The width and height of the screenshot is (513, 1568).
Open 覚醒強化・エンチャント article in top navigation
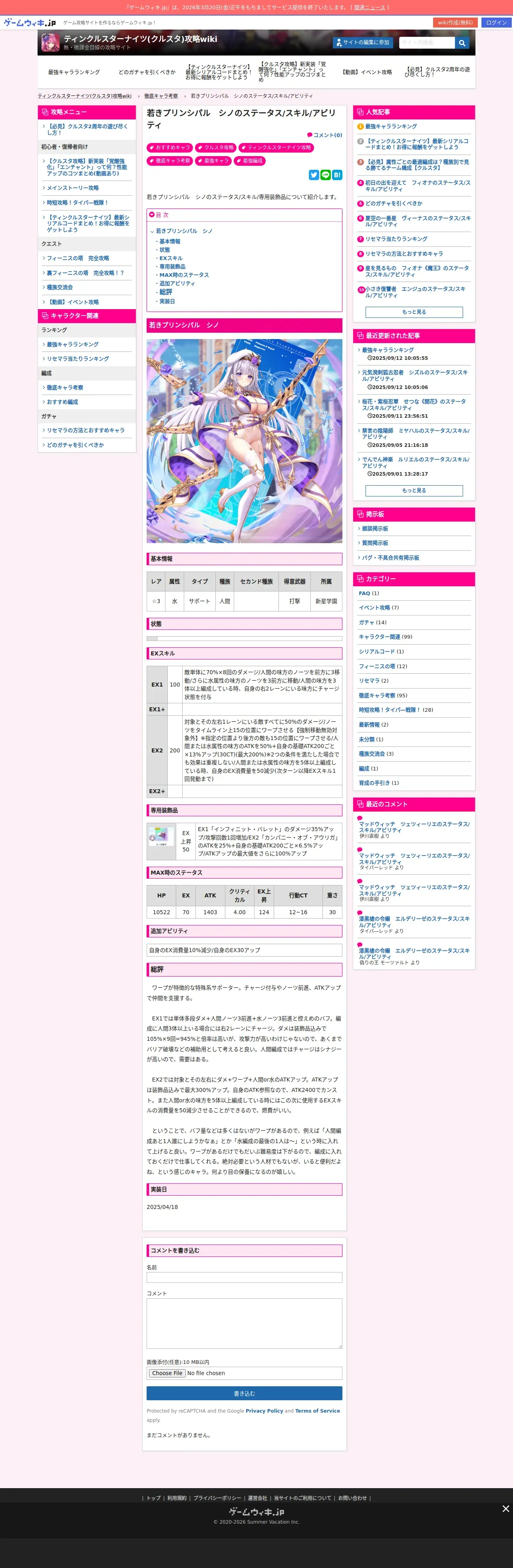[x=293, y=72]
